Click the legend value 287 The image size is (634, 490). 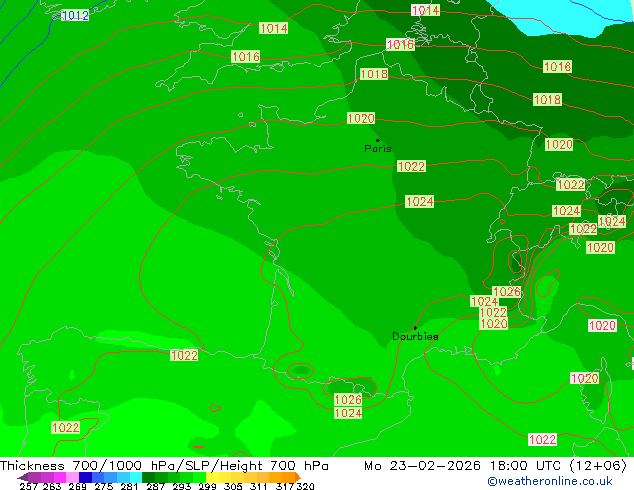pos(155,486)
